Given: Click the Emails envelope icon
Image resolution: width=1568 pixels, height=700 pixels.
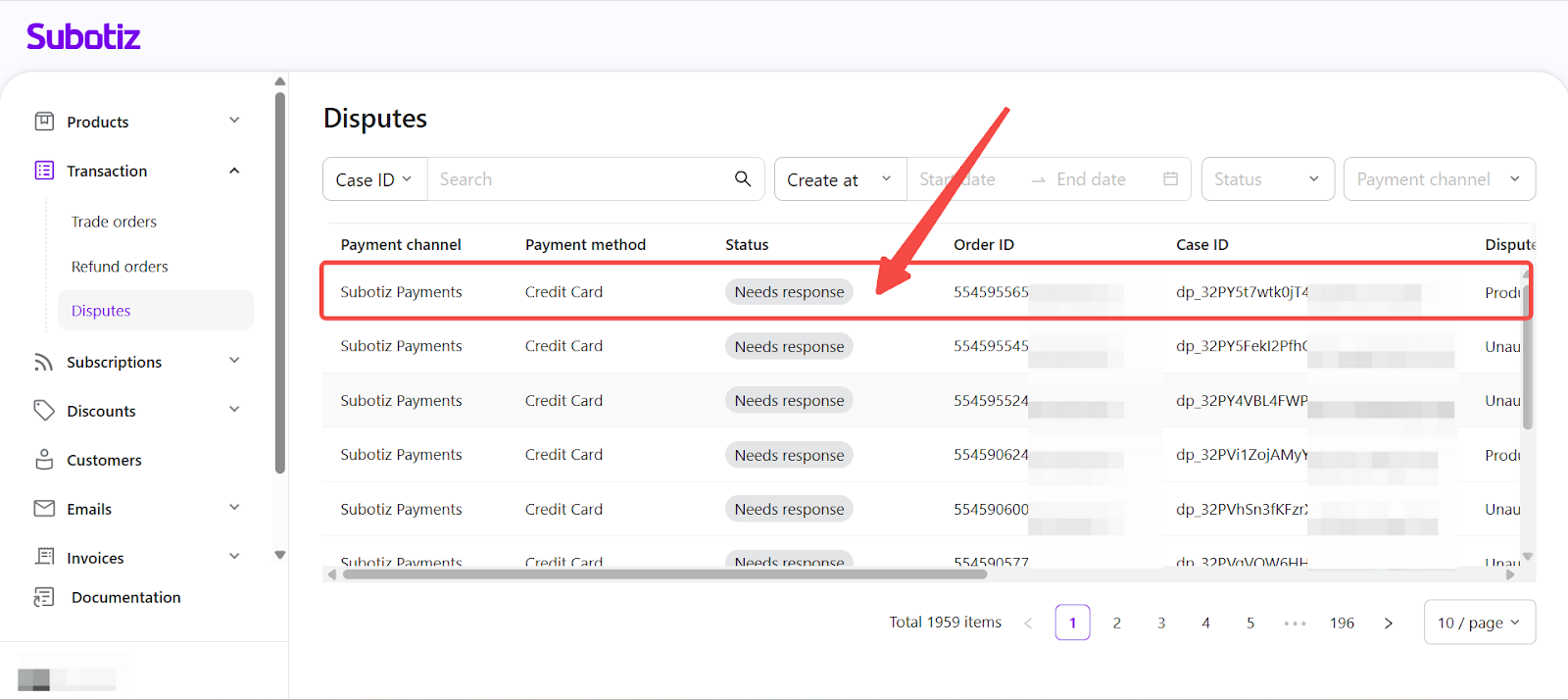Looking at the screenshot, I should pyautogui.click(x=44, y=509).
